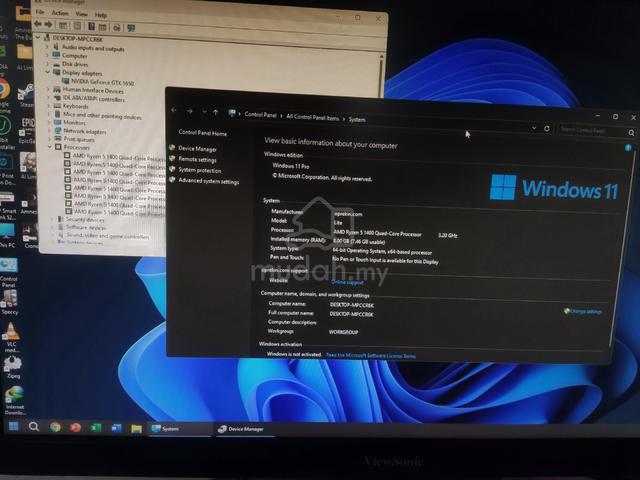Open Excel from the taskbar
640x480 pixels.
click(96, 428)
